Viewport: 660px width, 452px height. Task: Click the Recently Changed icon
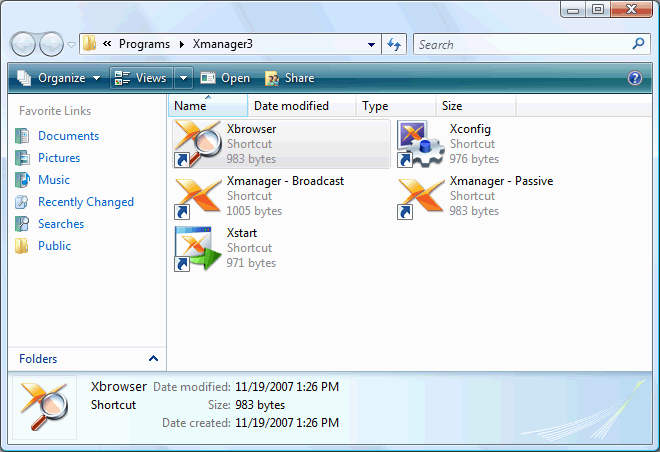pos(22,202)
